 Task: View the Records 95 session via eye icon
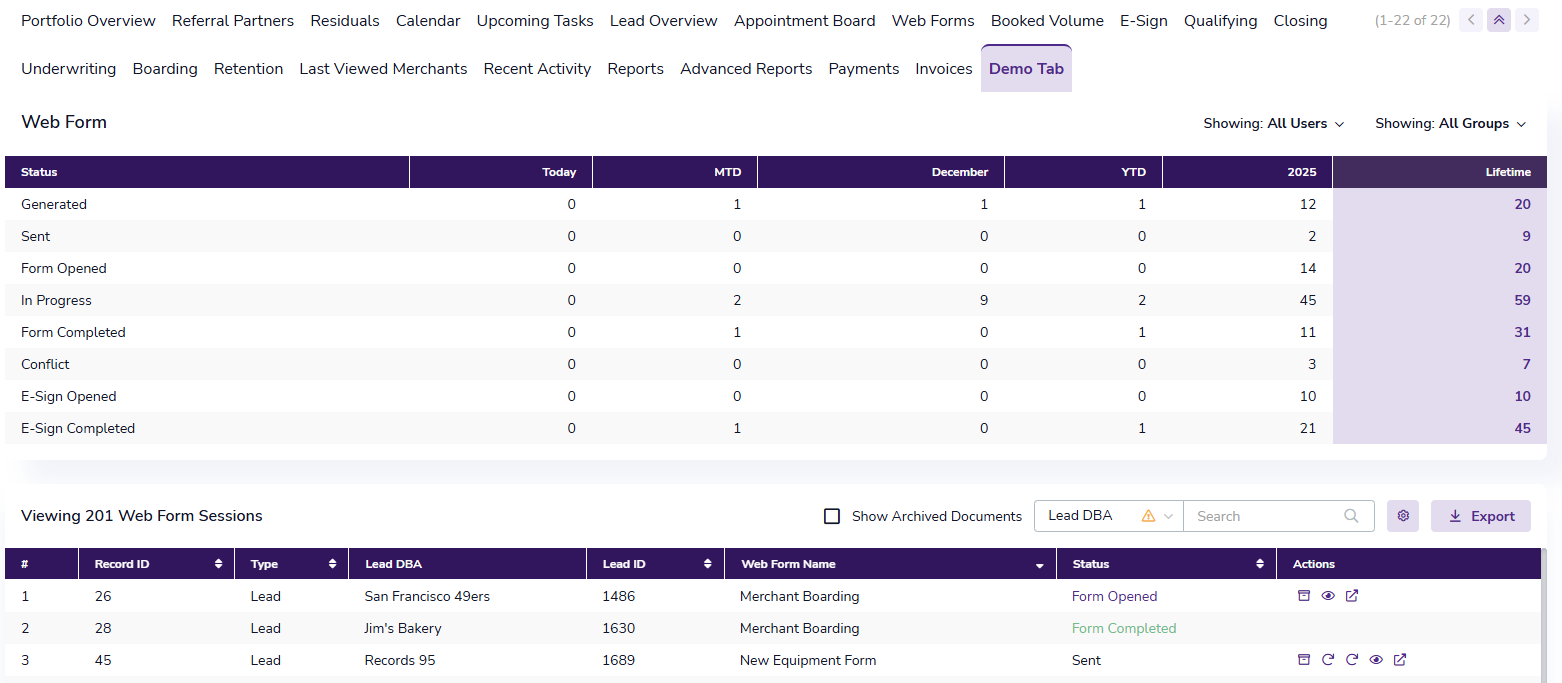coord(1376,660)
